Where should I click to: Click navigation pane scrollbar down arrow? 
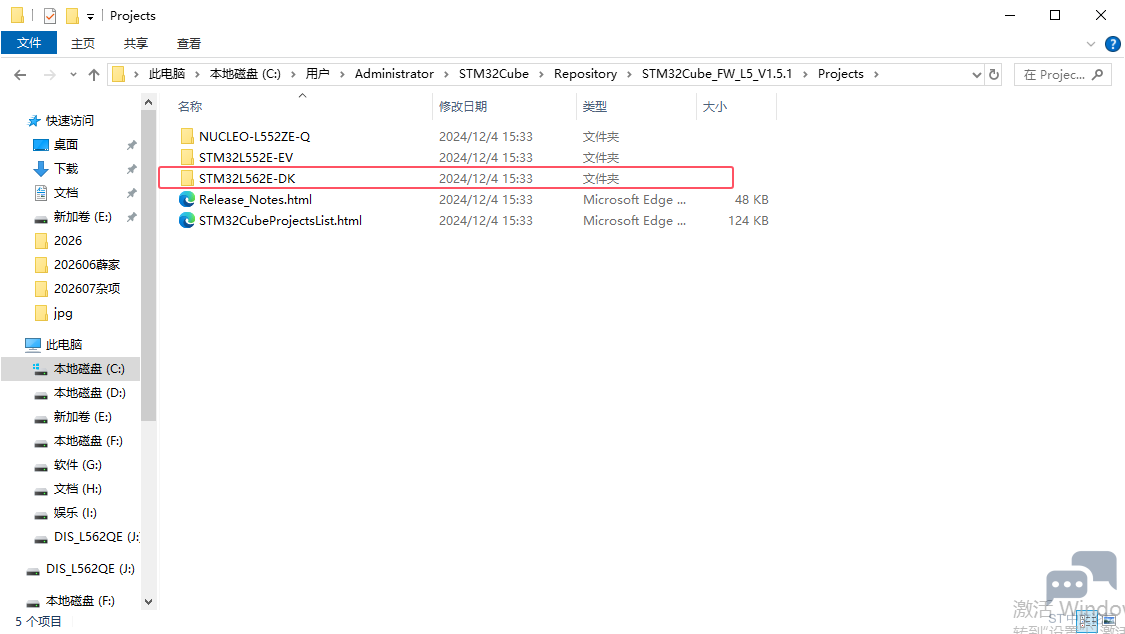(x=149, y=602)
